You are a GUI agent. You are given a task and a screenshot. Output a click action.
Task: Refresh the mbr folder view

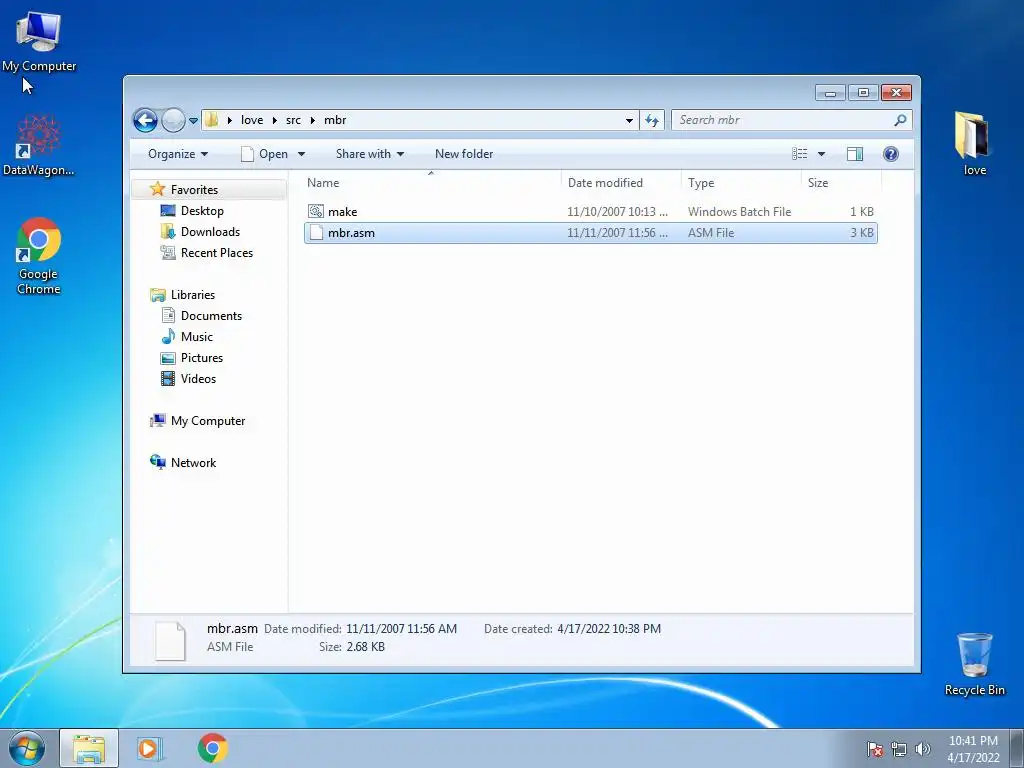[652, 120]
